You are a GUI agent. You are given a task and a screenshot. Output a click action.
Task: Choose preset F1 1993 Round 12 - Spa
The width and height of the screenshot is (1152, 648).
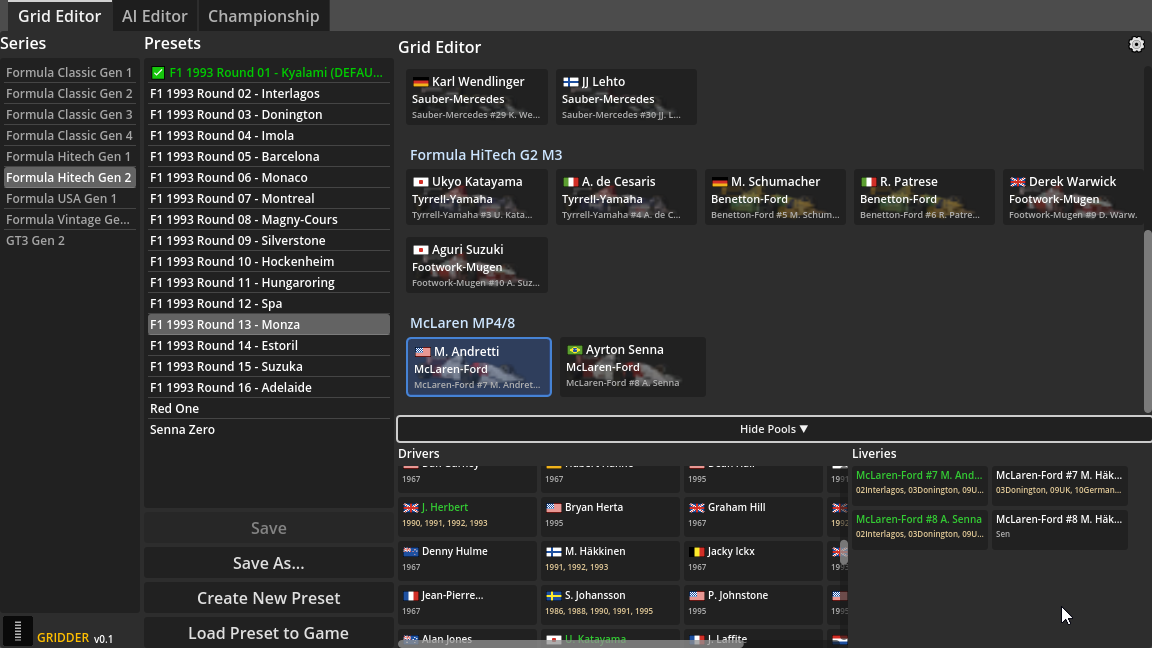coord(269,303)
